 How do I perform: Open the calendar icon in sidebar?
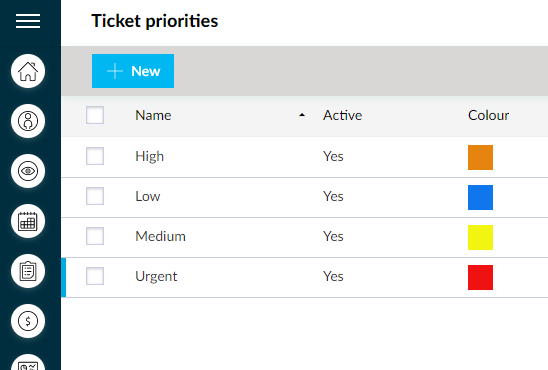pyautogui.click(x=28, y=221)
